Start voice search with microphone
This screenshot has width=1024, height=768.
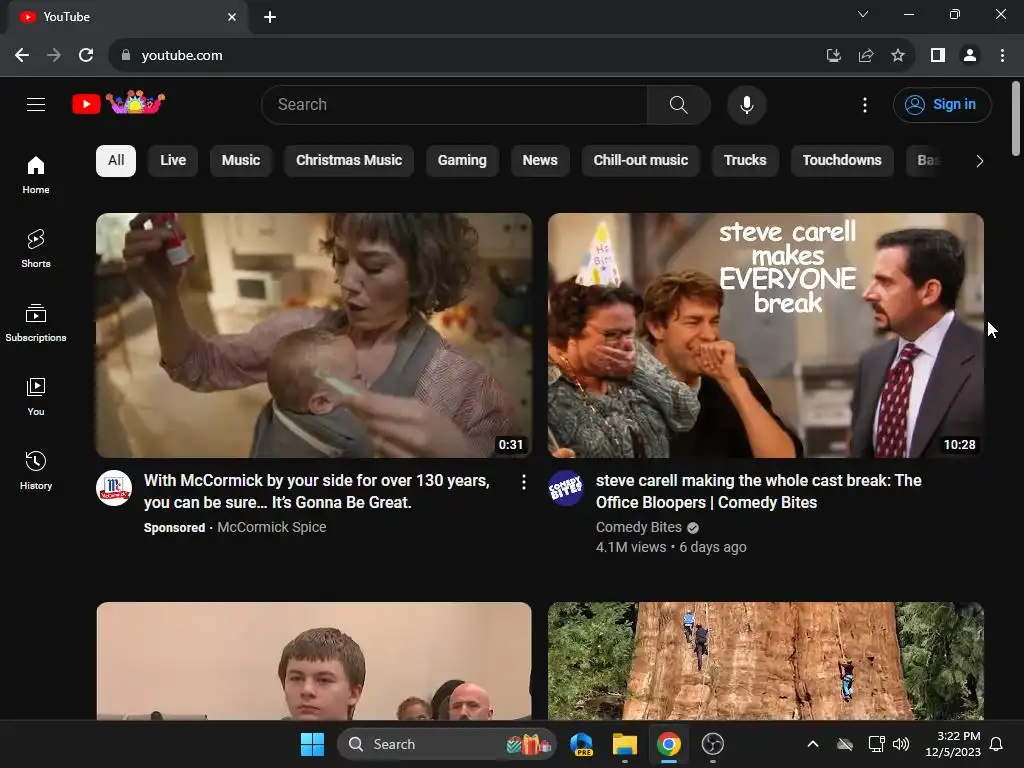746,104
